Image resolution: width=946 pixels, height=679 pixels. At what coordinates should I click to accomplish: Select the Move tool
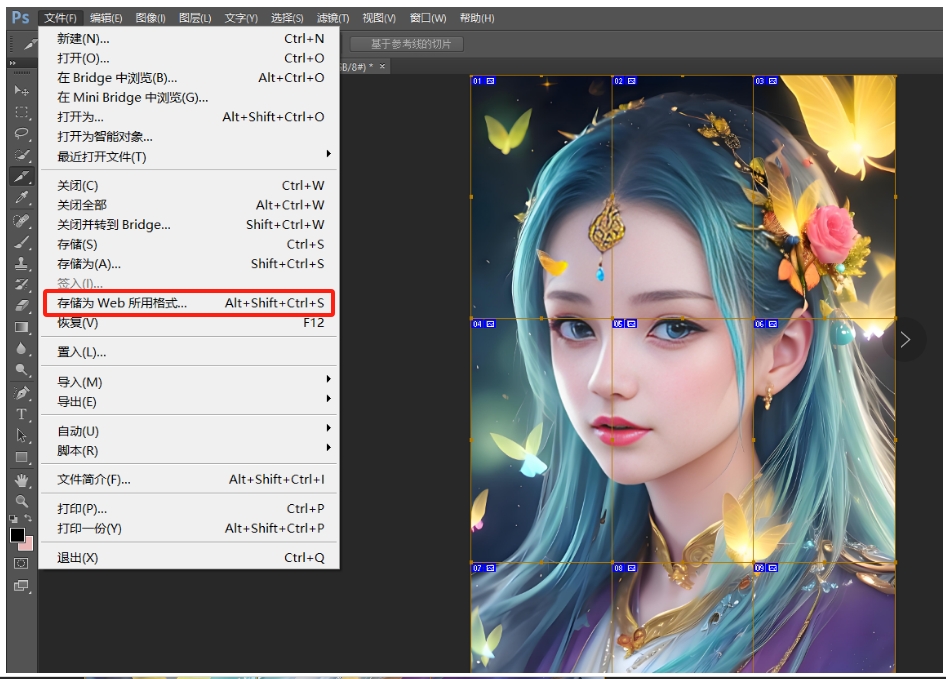[22, 91]
